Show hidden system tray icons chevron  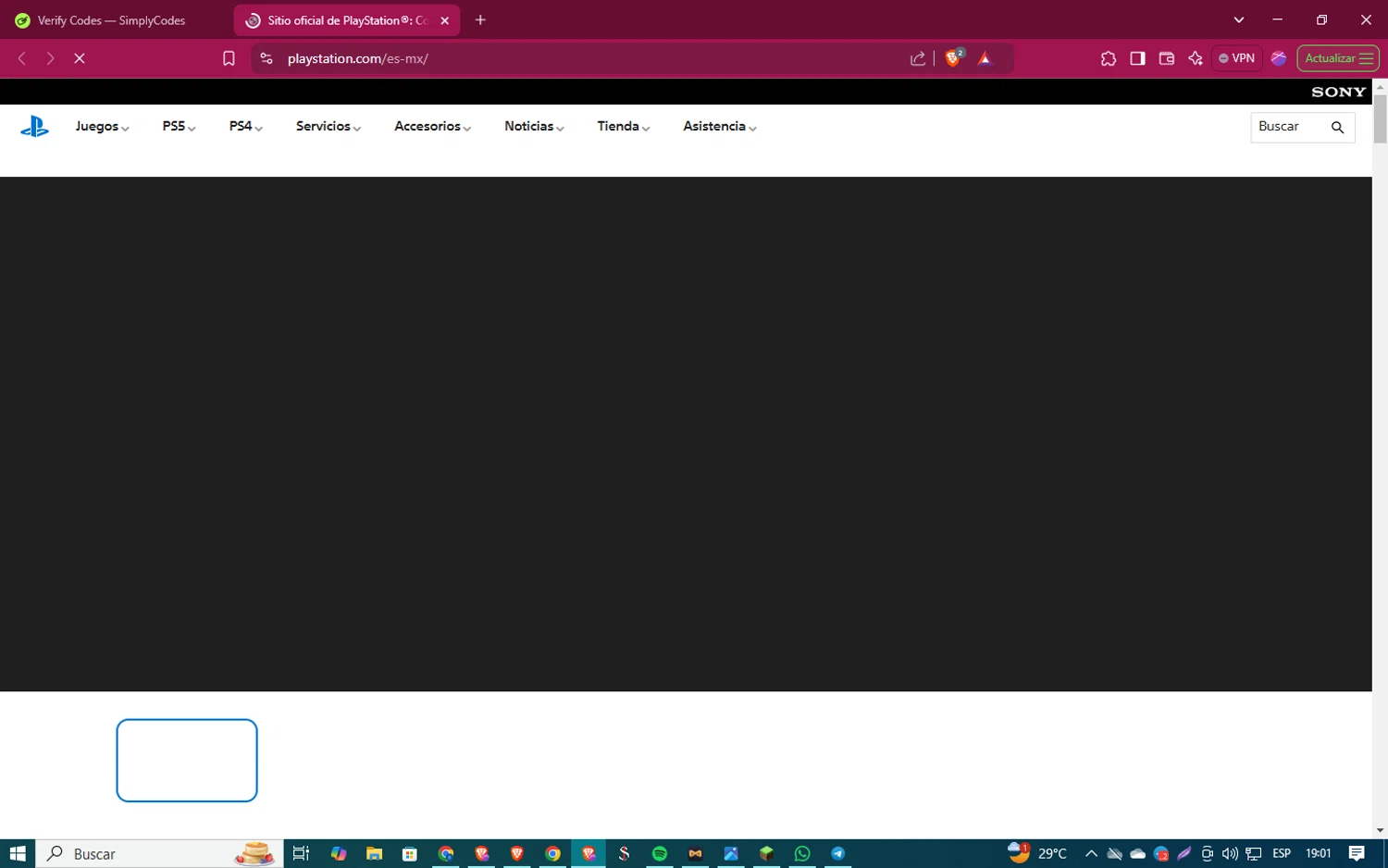pyautogui.click(x=1091, y=853)
